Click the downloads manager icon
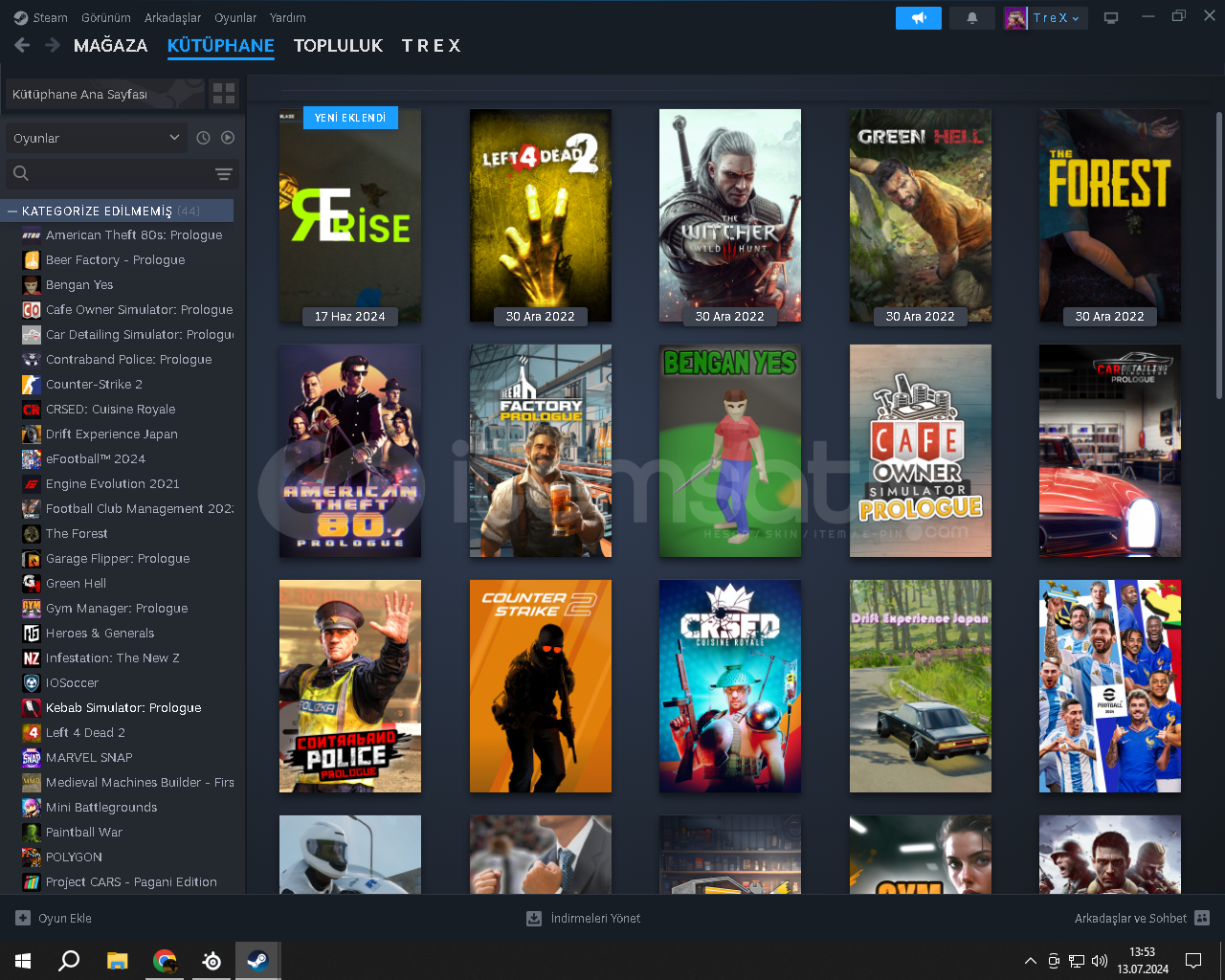Image resolution: width=1225 pixels, height=980 pixels. tap(534, 918)
